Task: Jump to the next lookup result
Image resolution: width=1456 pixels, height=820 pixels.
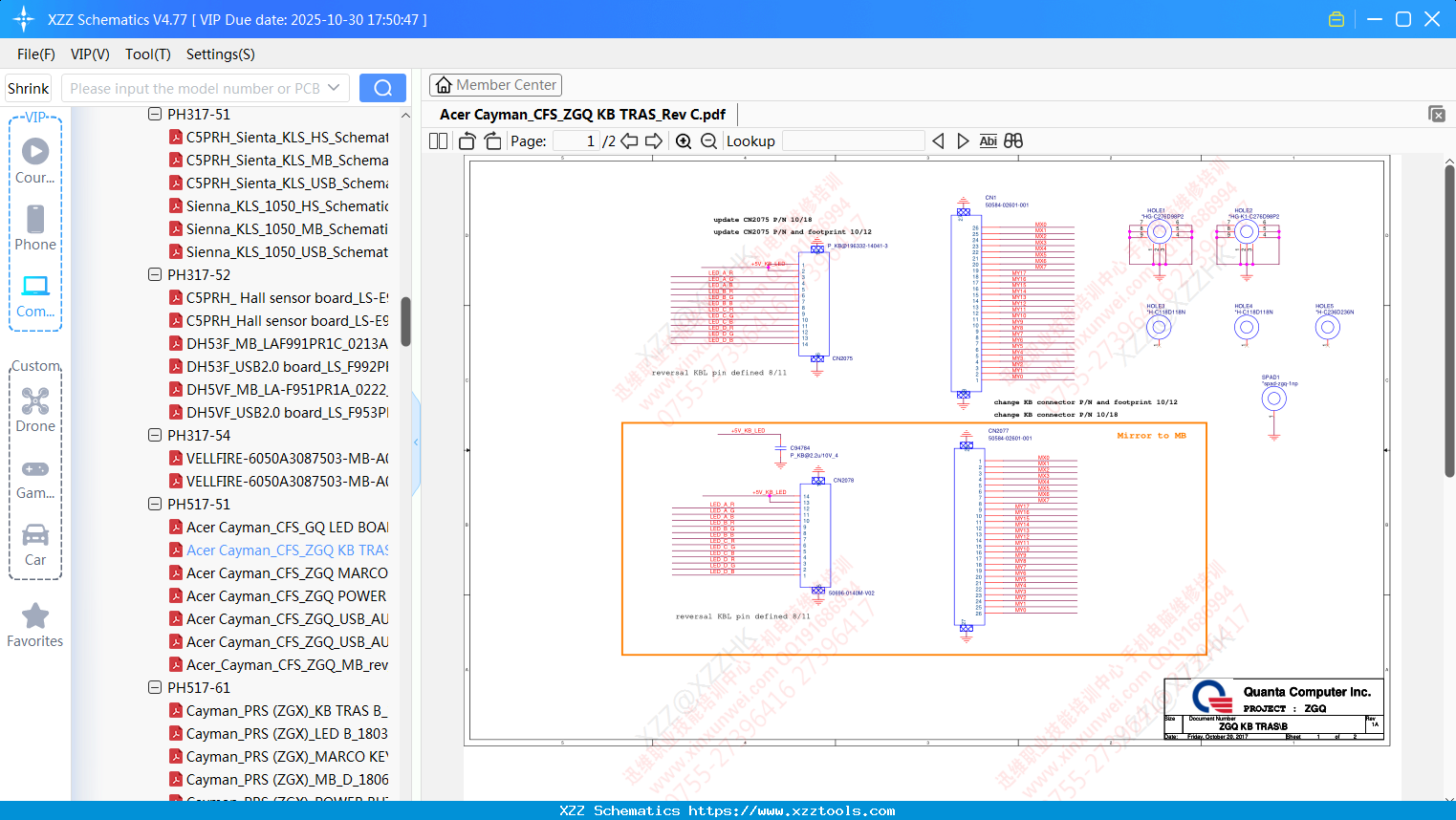Action: pos(963,141)
